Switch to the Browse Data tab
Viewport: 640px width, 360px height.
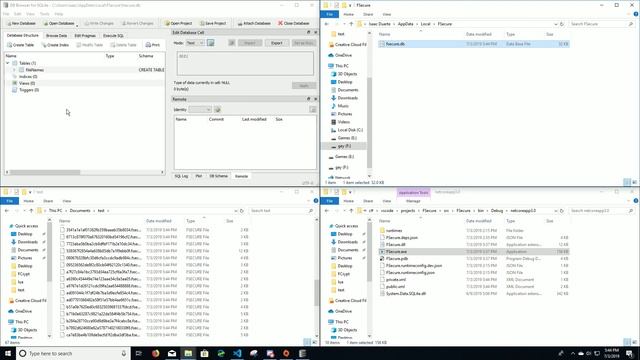click(x=56, y=36)
